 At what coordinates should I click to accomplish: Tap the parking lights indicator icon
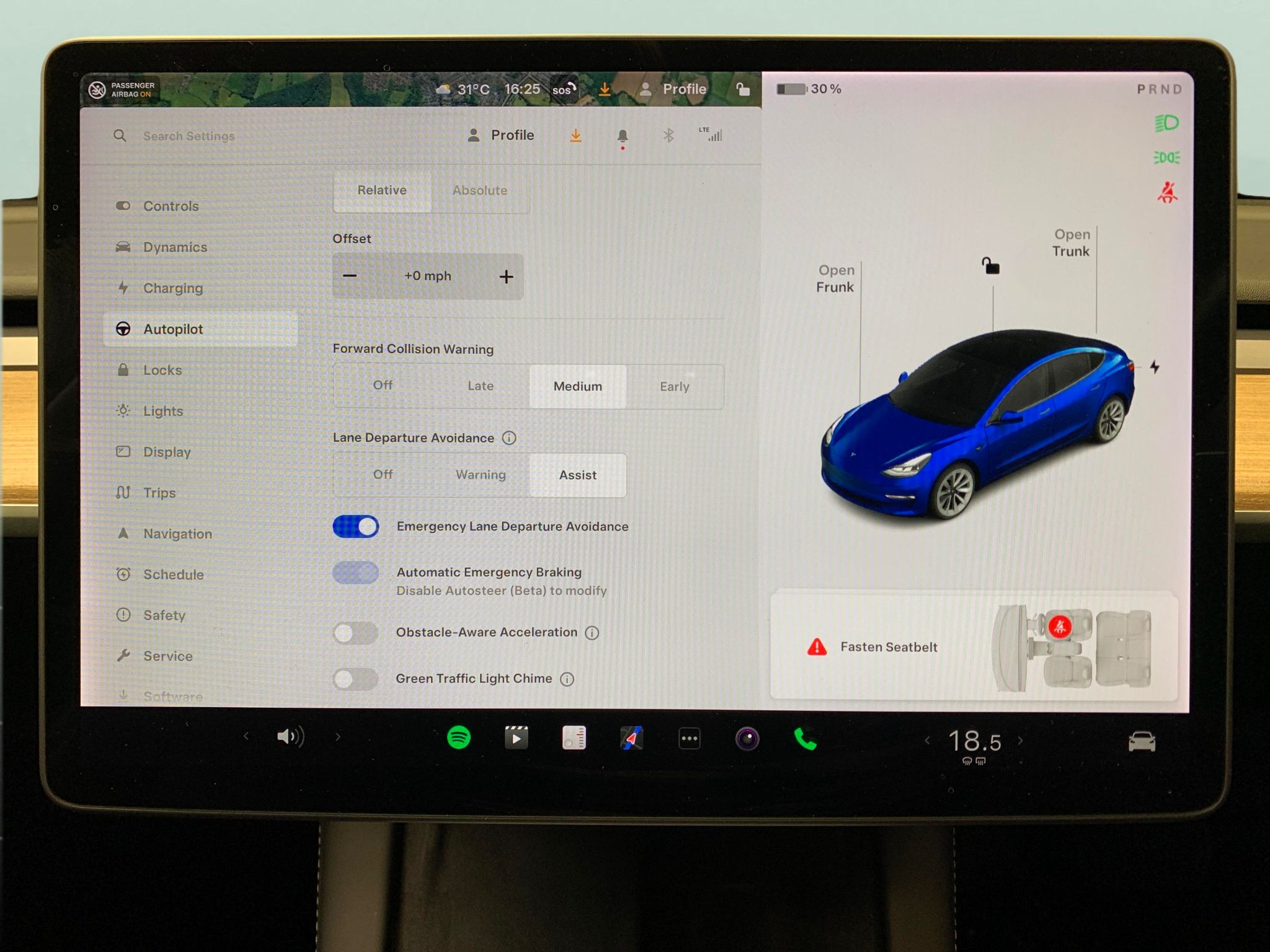pyautogui.click(x=1166, y=157)
